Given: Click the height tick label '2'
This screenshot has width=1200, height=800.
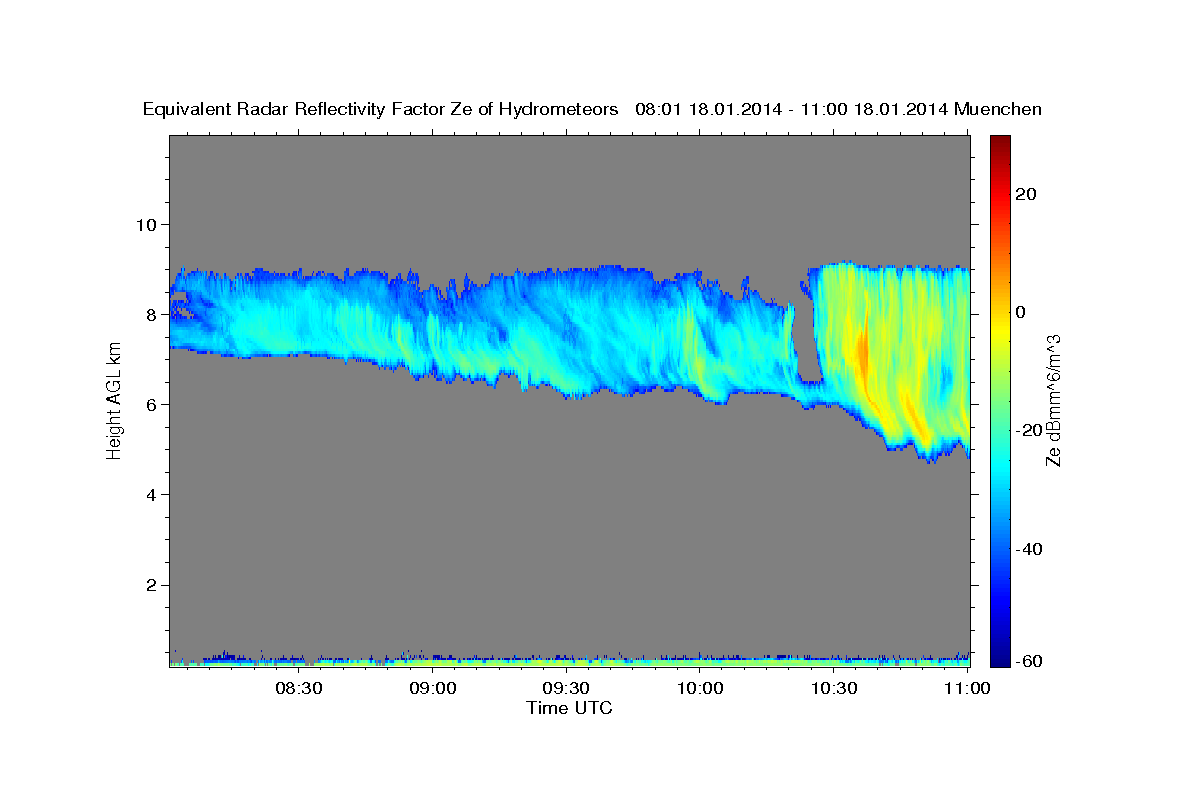Looking at the screenshot, I should [x=152, y=585].
